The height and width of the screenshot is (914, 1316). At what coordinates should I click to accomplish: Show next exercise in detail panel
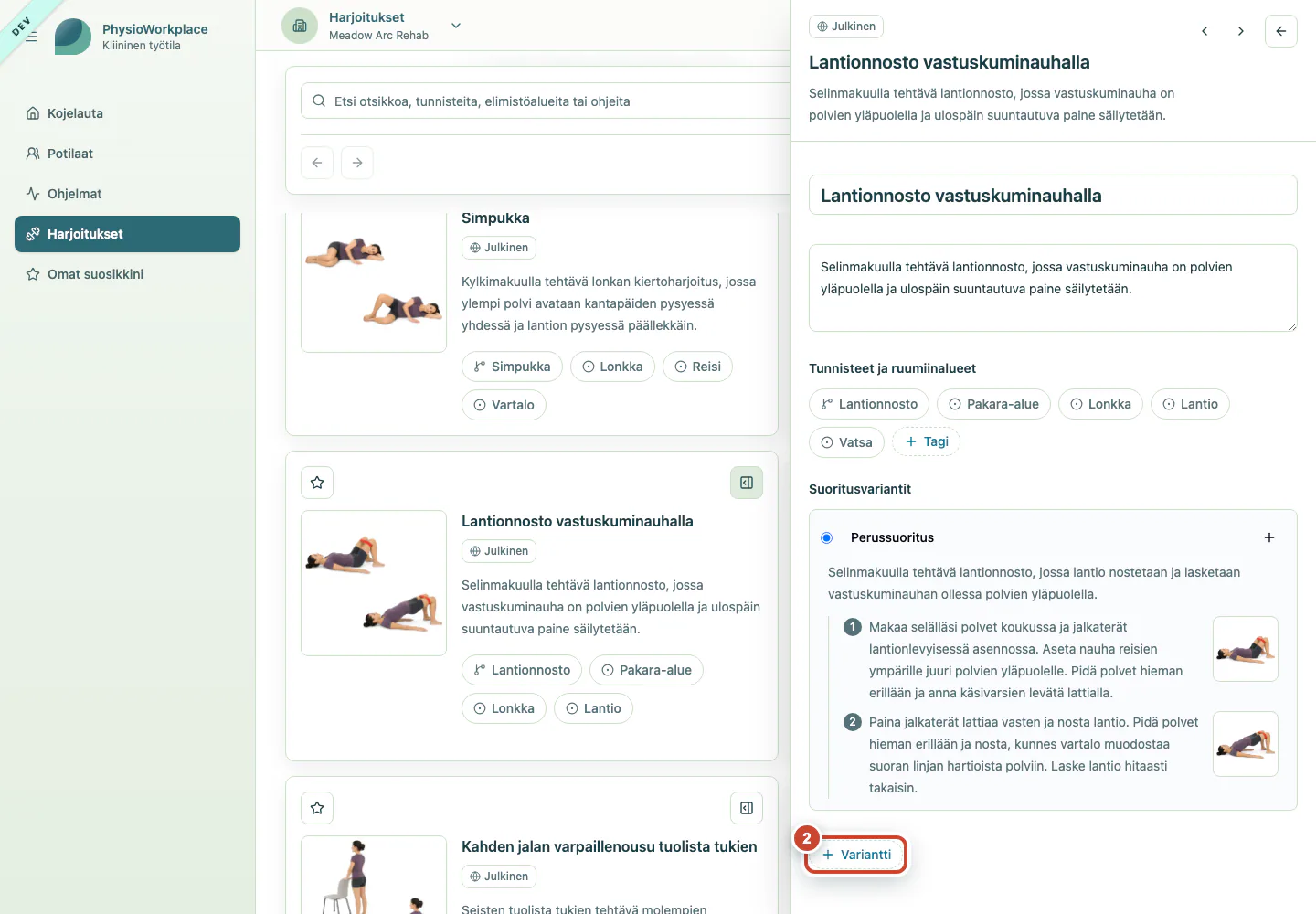point(1241,31)
